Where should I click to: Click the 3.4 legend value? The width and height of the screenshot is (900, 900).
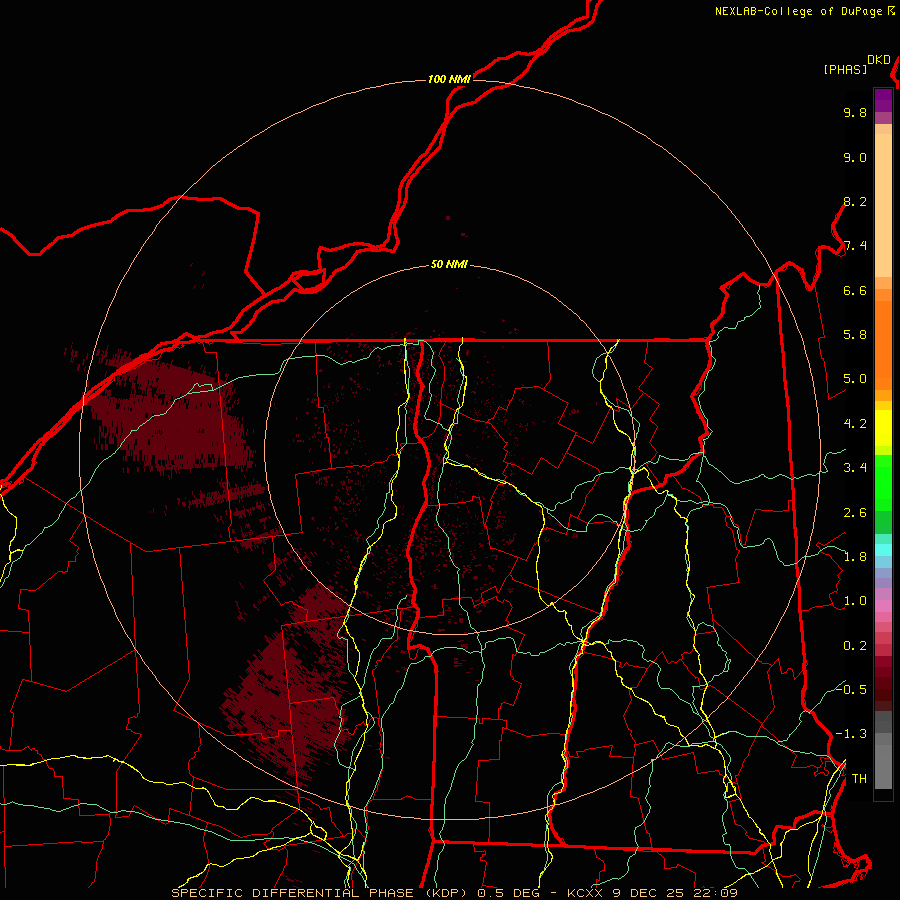tap(855, 468)
